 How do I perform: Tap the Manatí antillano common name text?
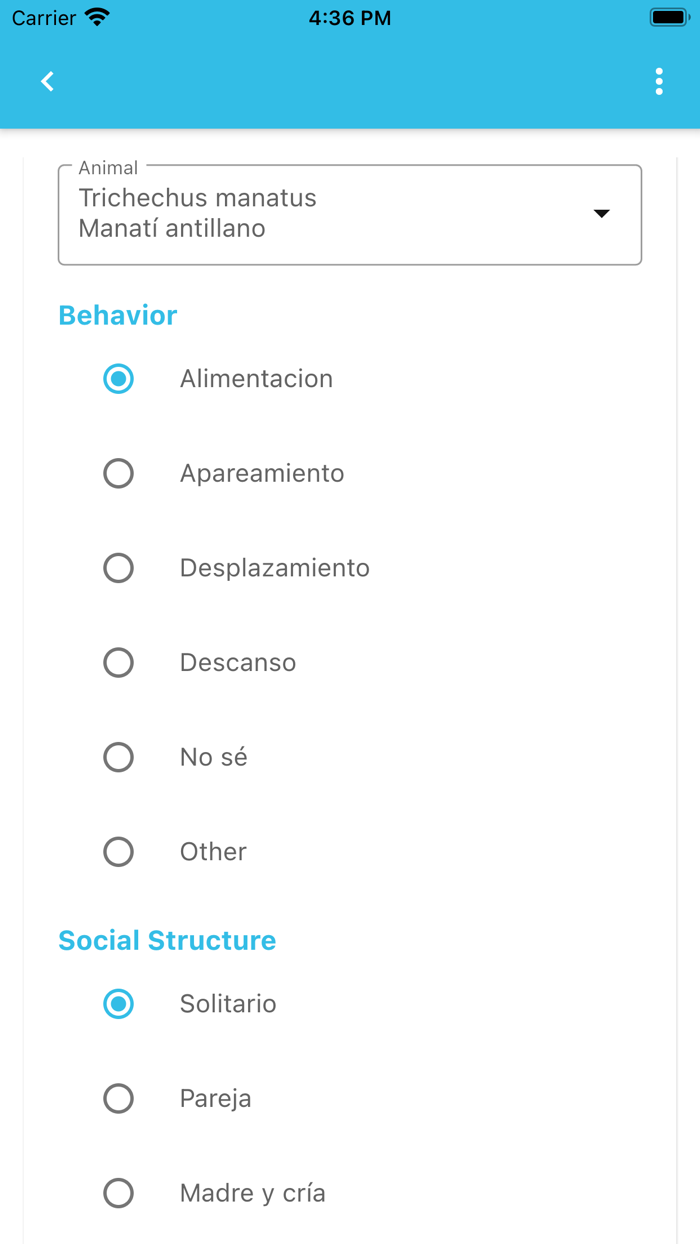point(172,228)
